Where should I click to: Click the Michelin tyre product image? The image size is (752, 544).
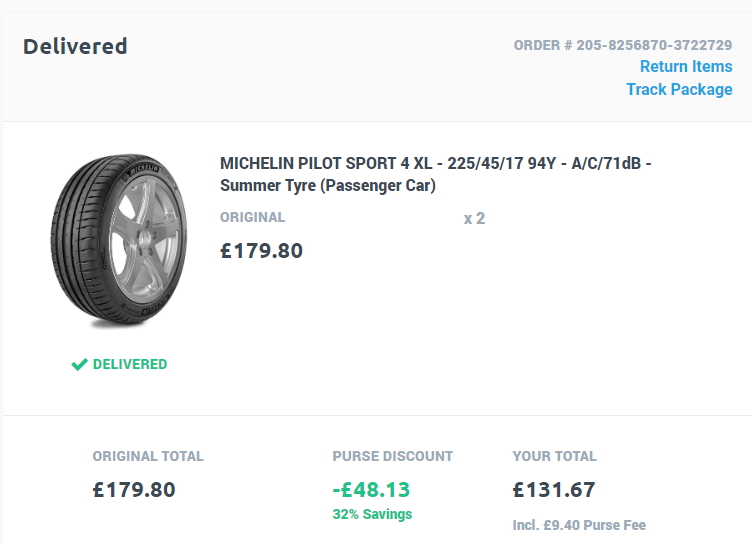coord(119,240)
